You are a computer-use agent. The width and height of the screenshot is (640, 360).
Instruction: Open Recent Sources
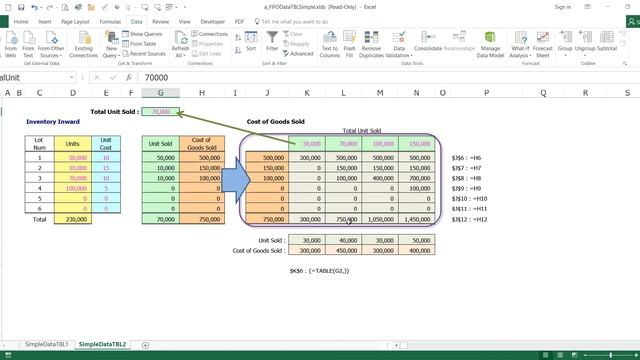point(144,53)
